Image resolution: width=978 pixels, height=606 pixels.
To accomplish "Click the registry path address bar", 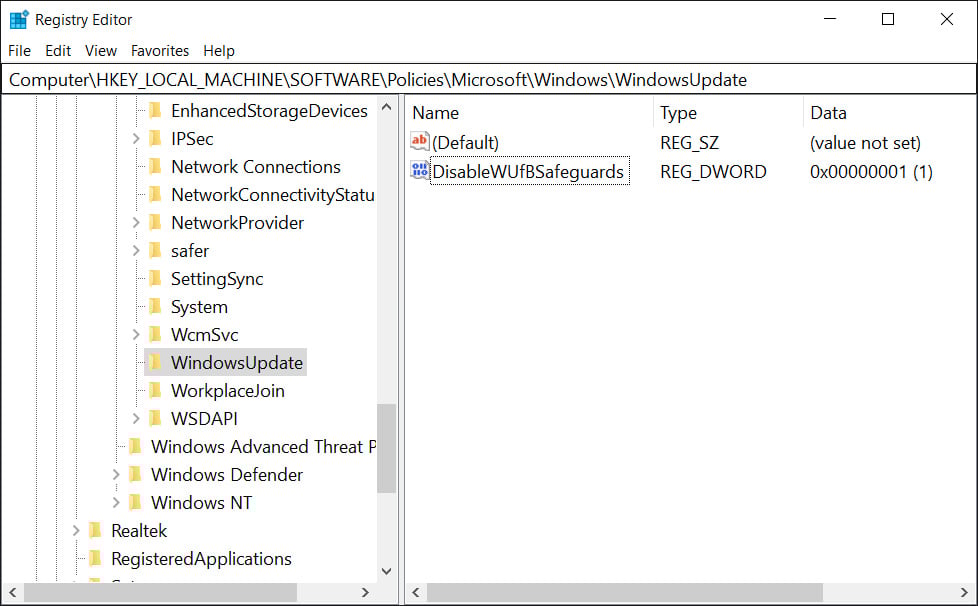I will coord(489,80).
